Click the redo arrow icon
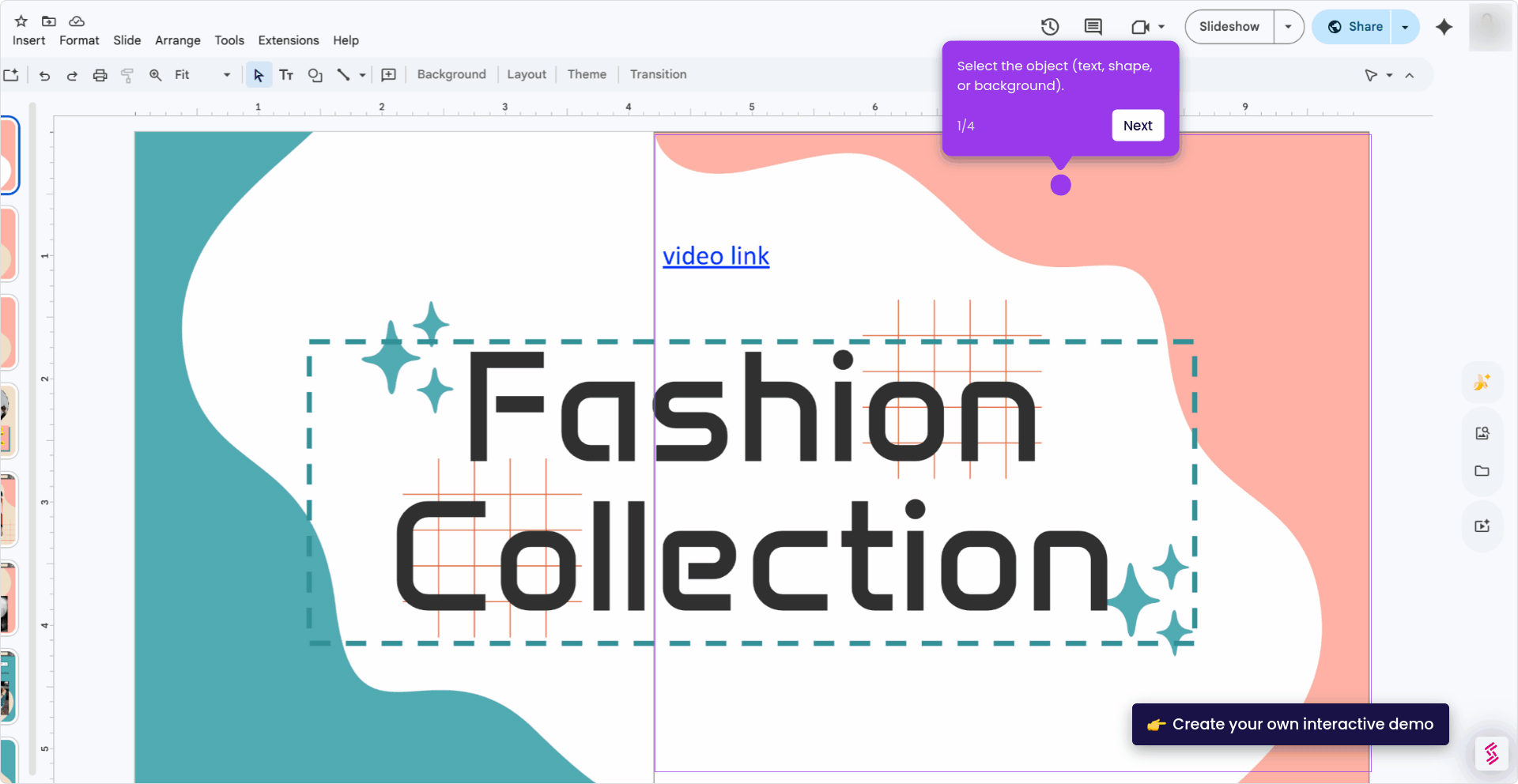The height and width of the screenshot is (784, 1518). click(x=72, y=75)
